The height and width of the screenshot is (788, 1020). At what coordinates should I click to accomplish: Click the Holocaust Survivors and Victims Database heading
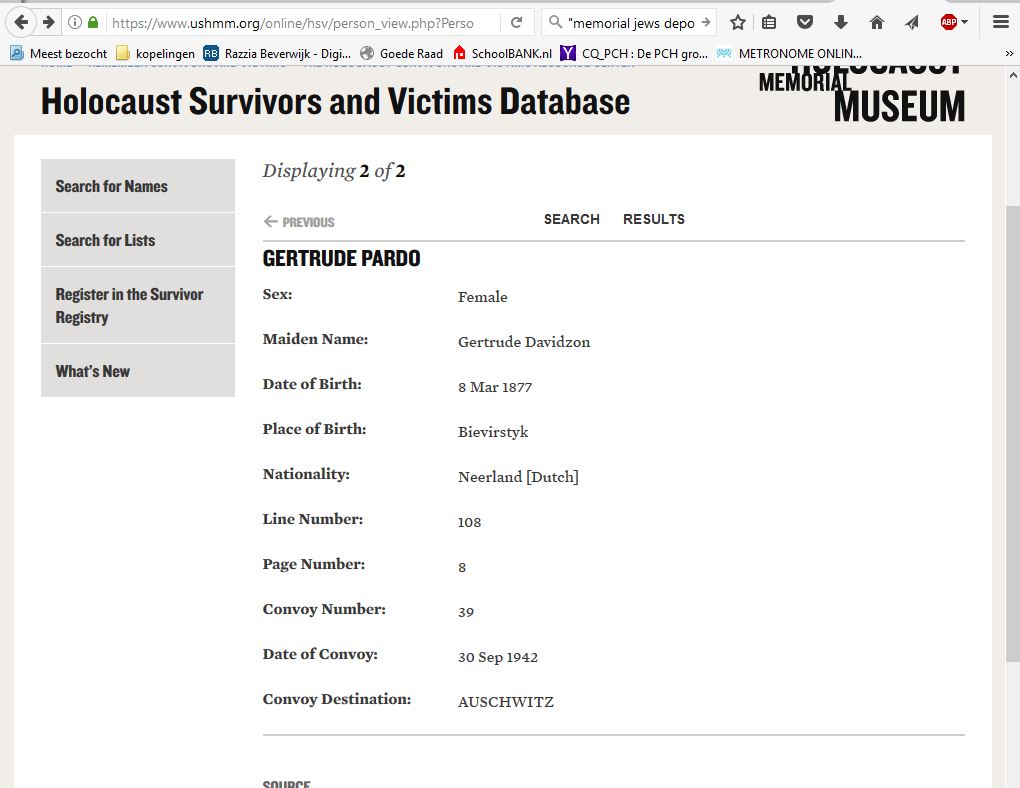point(336,102)
